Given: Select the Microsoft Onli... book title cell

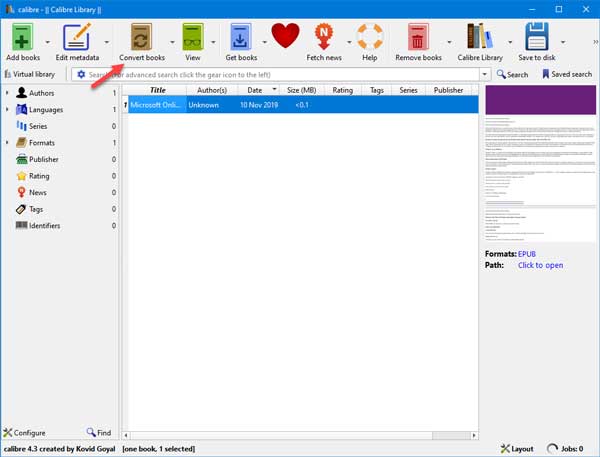Looking at the screenshot, I should pyautogui.click(x=157, y=104).
